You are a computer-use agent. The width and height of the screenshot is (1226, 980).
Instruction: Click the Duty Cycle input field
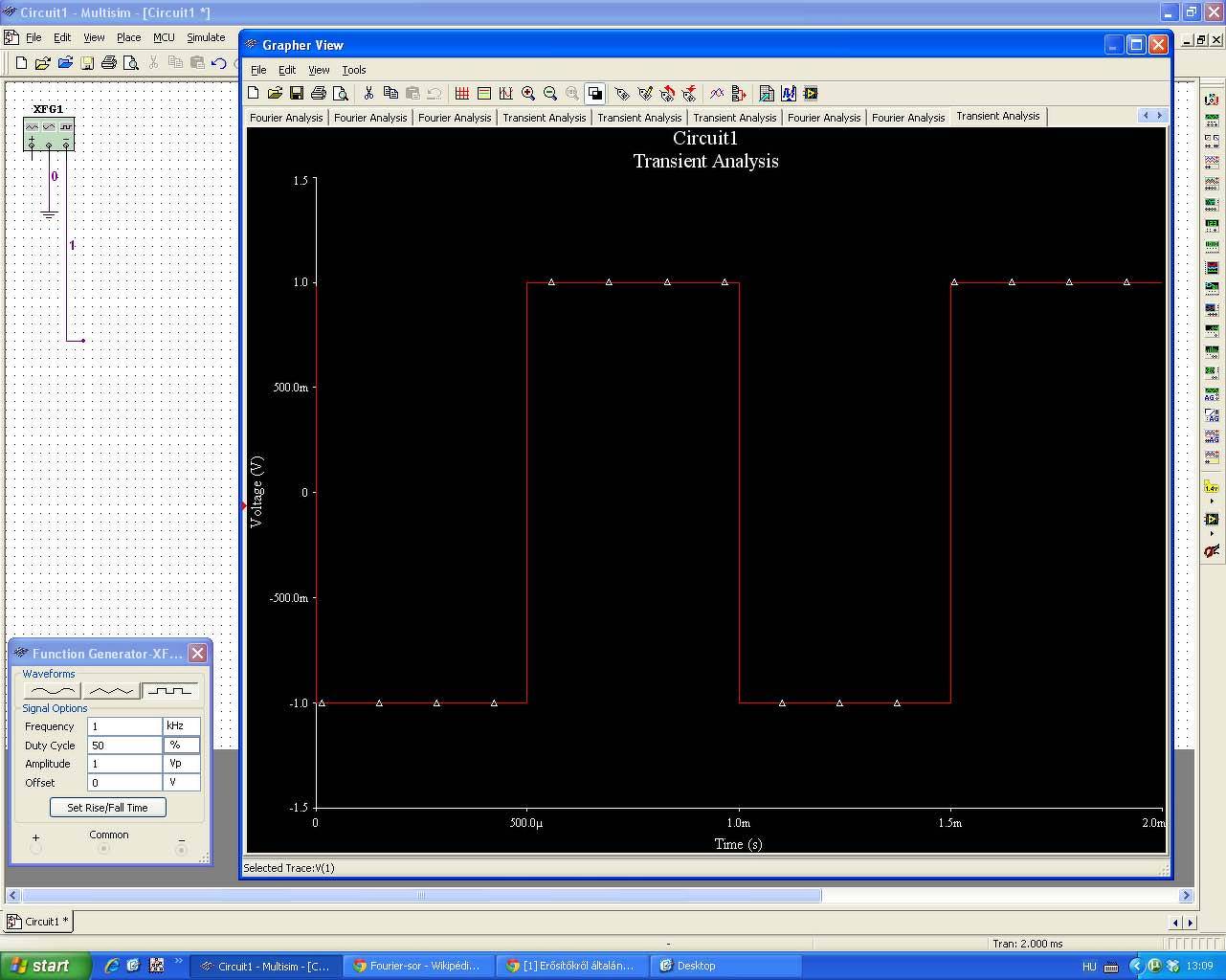(124, 746)
